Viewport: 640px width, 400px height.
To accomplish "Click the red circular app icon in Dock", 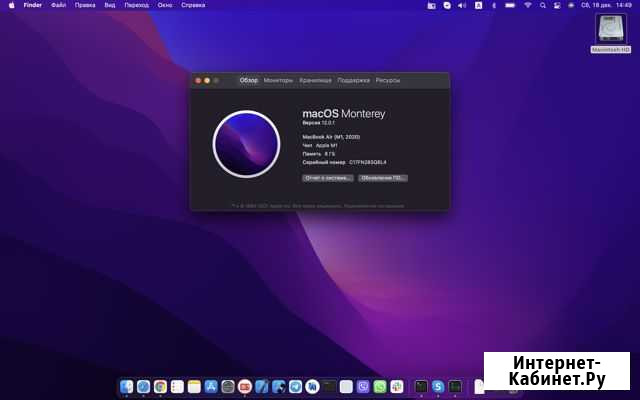I will tap(245, 386).
